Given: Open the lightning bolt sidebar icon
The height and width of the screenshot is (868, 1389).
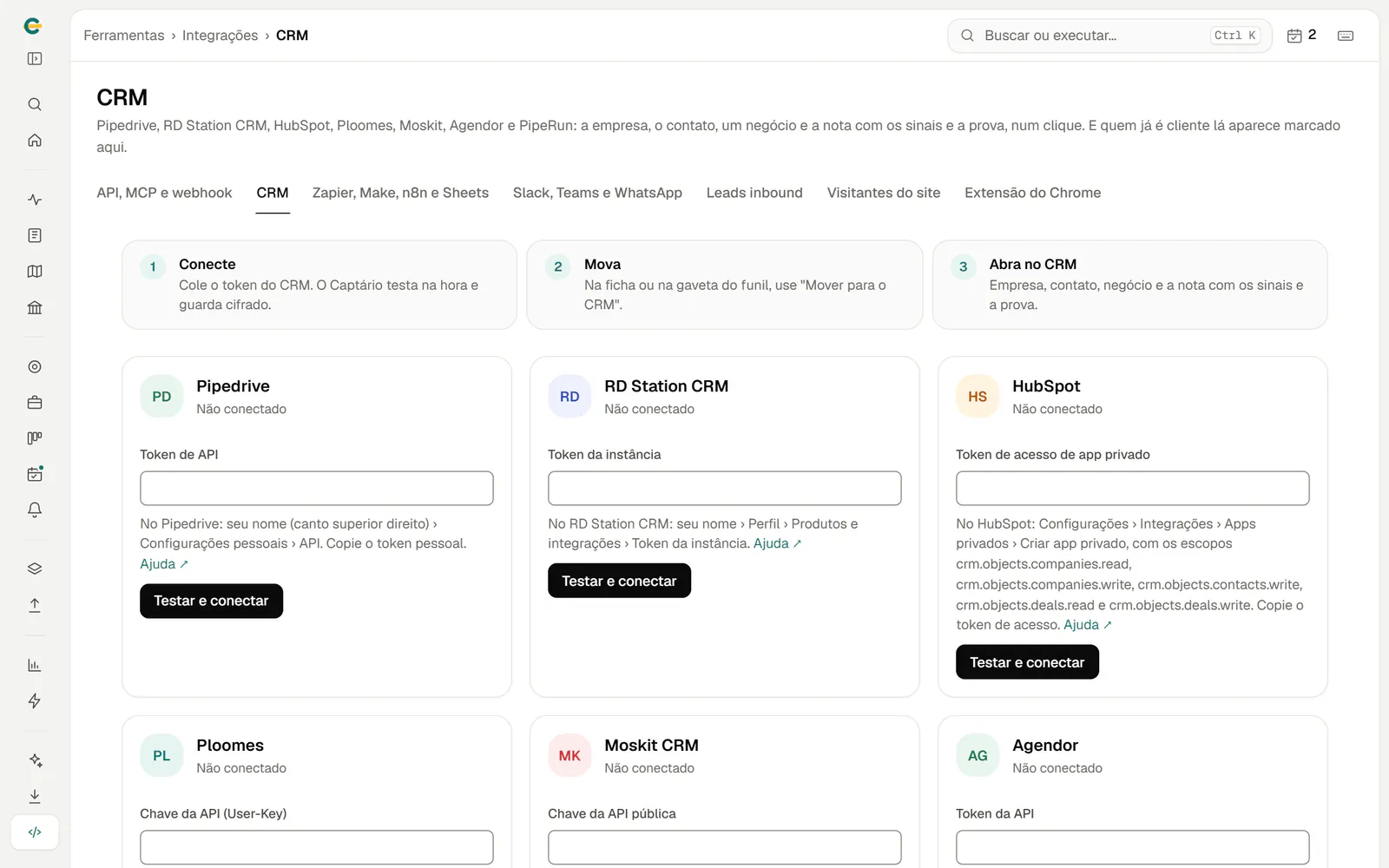Looking at the screenshot, I should pyautogui.click(x=35, y=701).
